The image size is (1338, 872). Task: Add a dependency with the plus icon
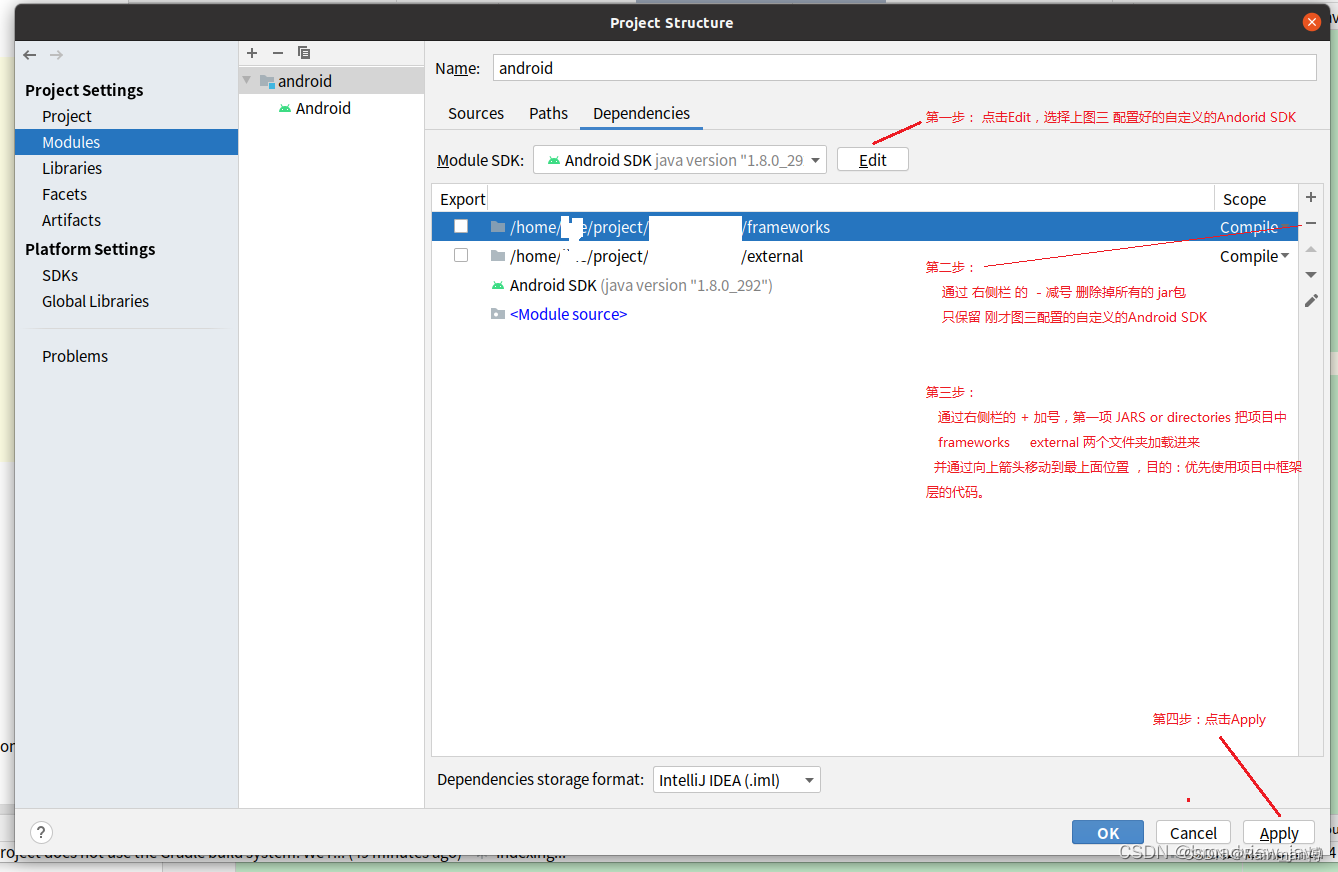click(1311, 197)
